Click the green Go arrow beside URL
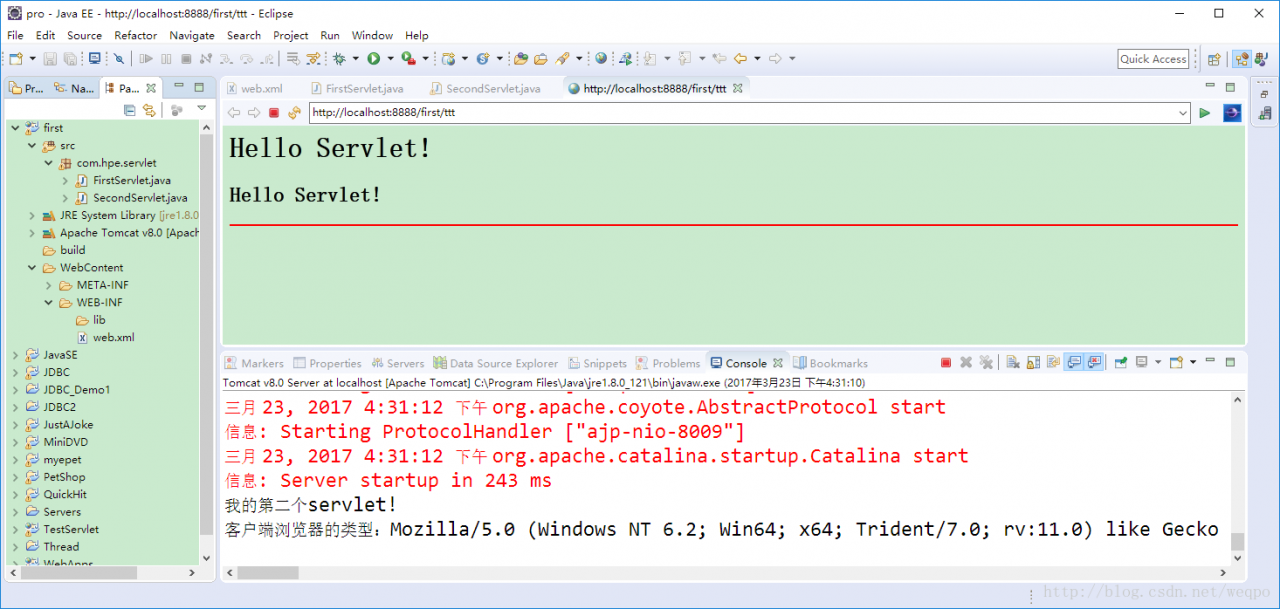The image size is (1280, 609). pos(1204,113)
